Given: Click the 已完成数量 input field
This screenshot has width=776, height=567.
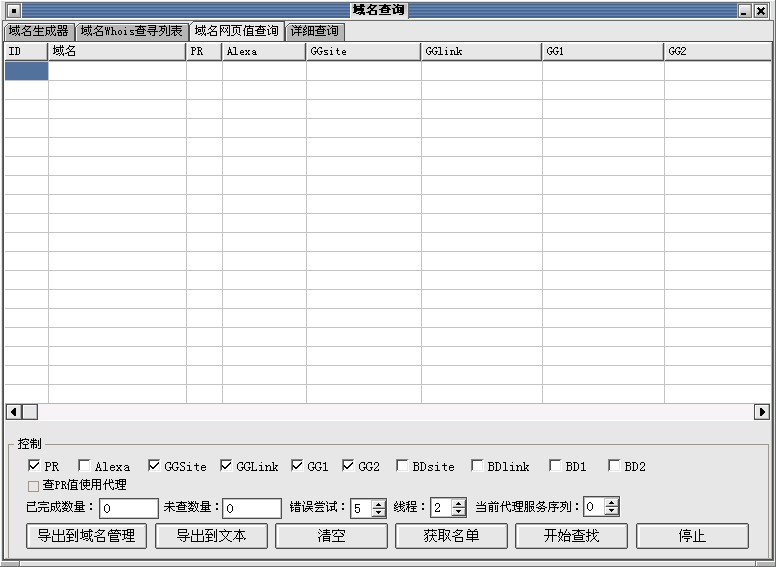Looking at the screenshot, I should 128,508.
